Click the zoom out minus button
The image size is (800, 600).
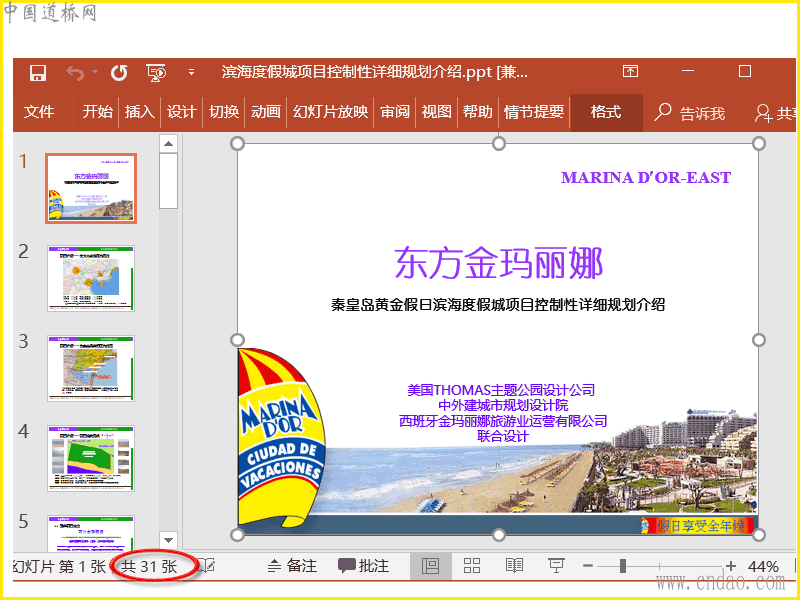588,566
